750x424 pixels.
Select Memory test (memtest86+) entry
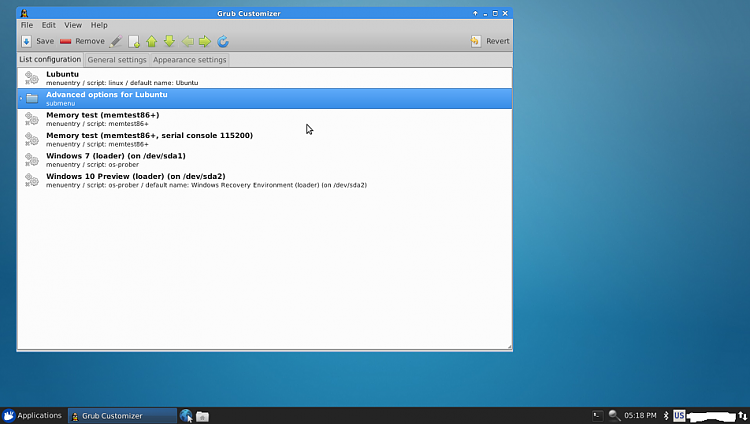[265, 119]
